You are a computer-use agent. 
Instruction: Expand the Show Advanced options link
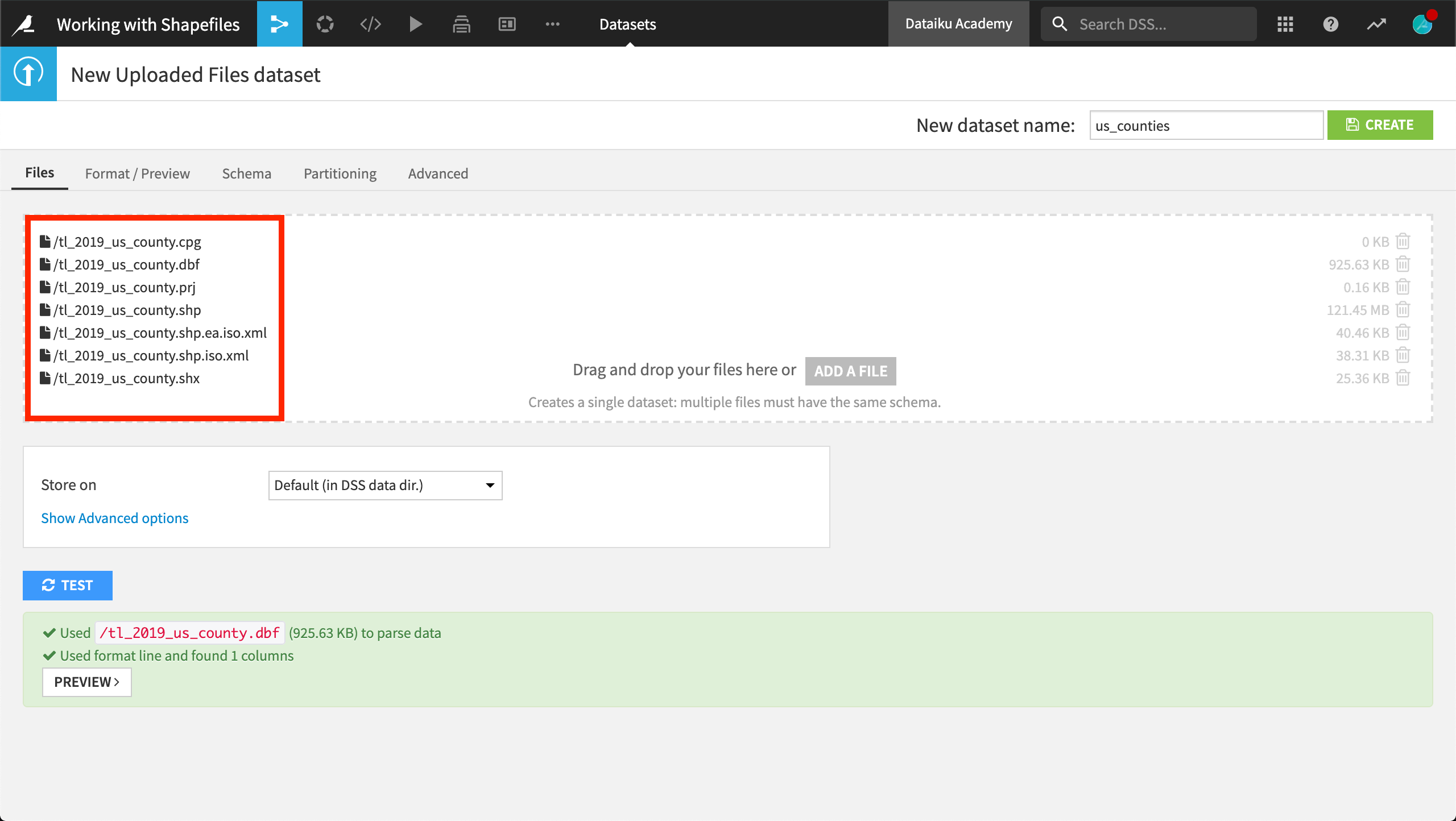(115, 518)
